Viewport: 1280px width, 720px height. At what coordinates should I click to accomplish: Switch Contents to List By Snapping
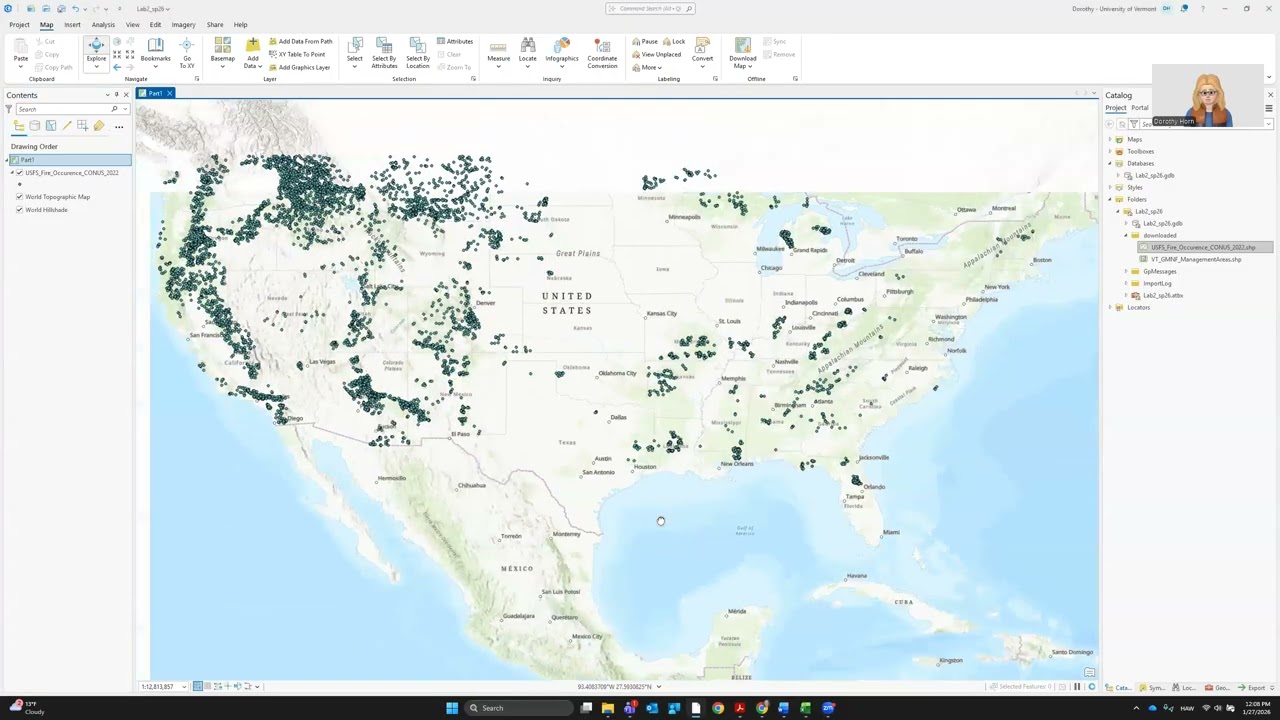[x=83, y=126]
